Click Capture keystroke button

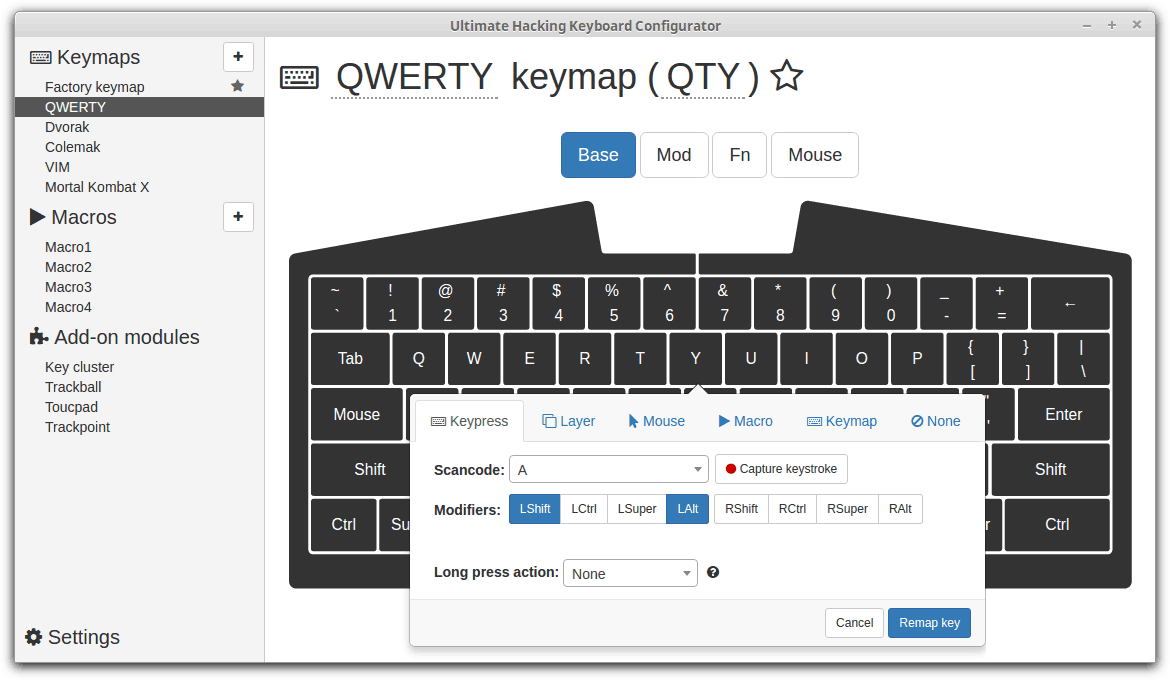point(781,469)
